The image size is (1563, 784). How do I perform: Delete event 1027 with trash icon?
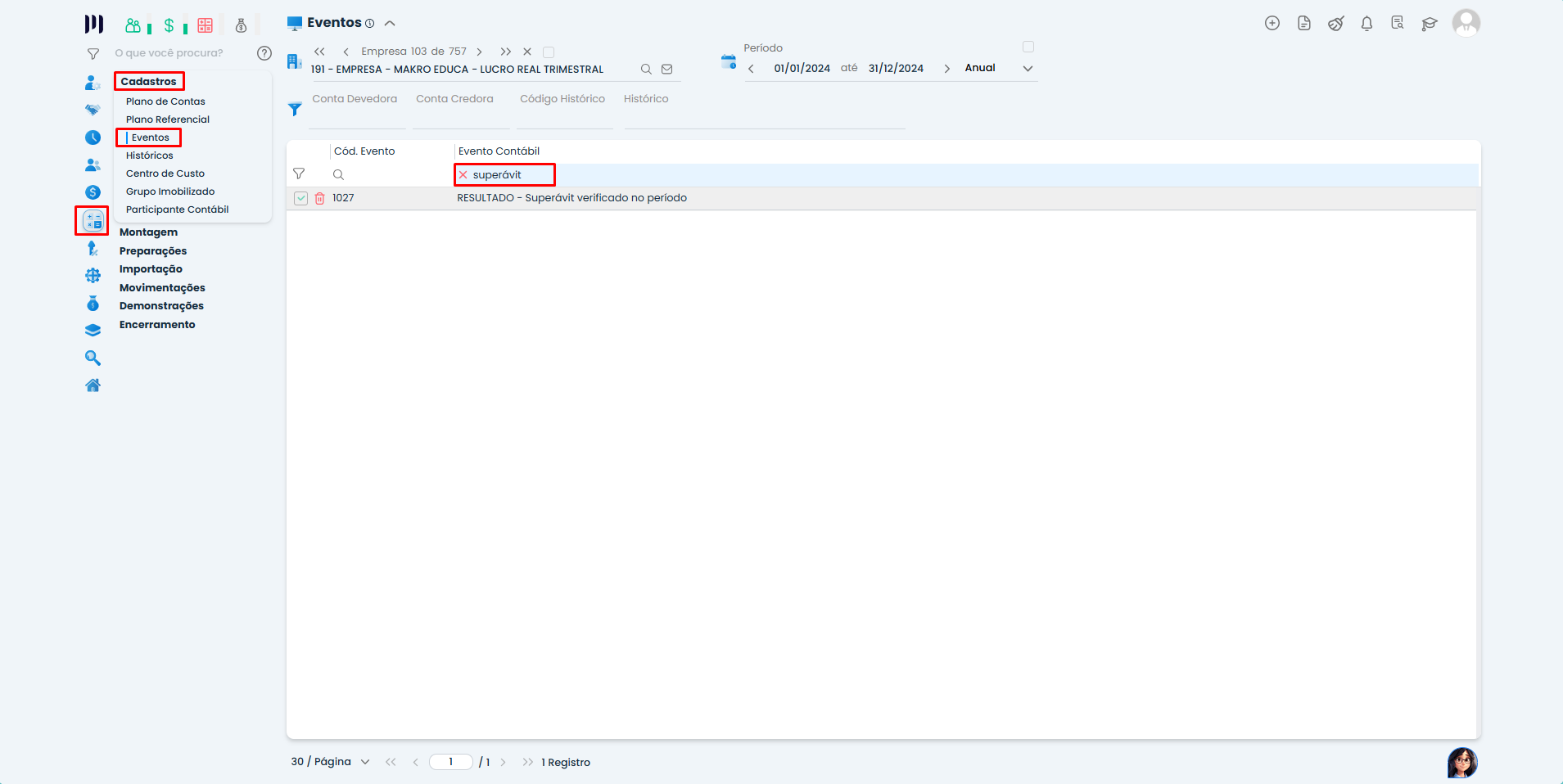(x=320, y=198)
